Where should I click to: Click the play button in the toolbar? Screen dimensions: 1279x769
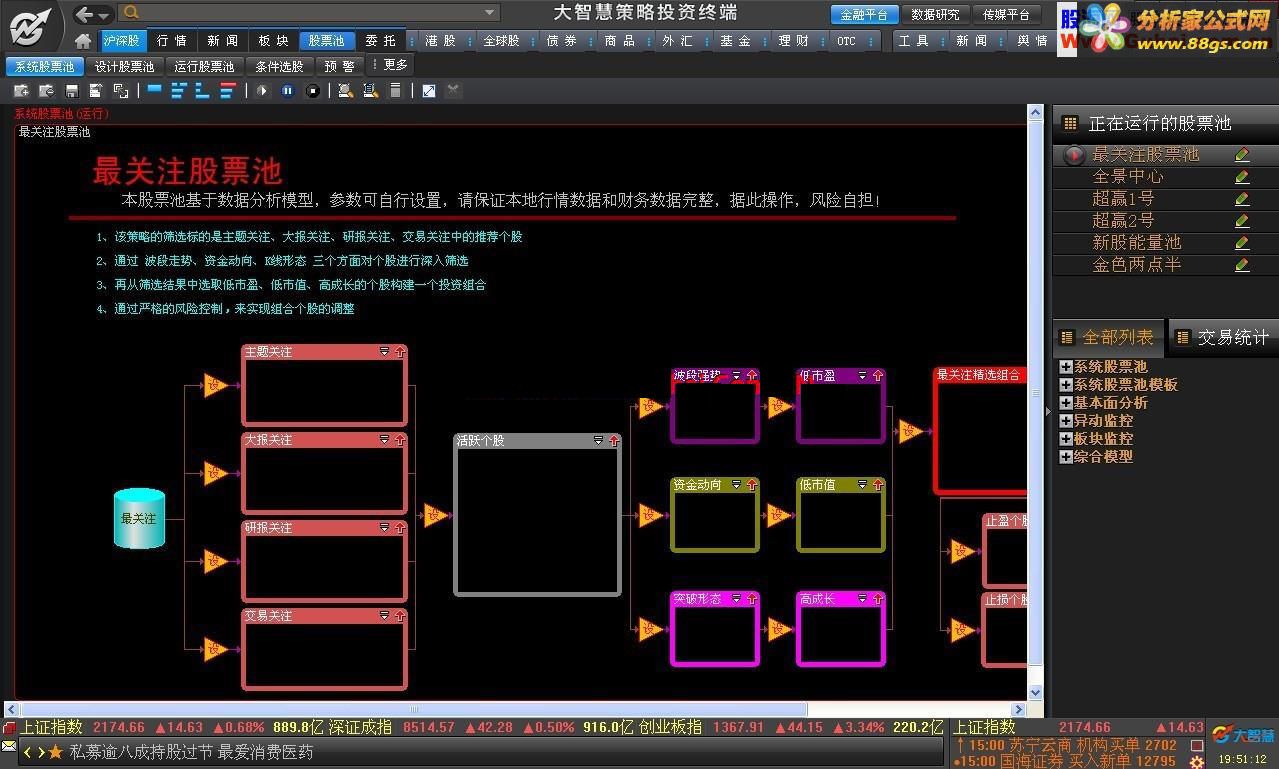point(262,91)
